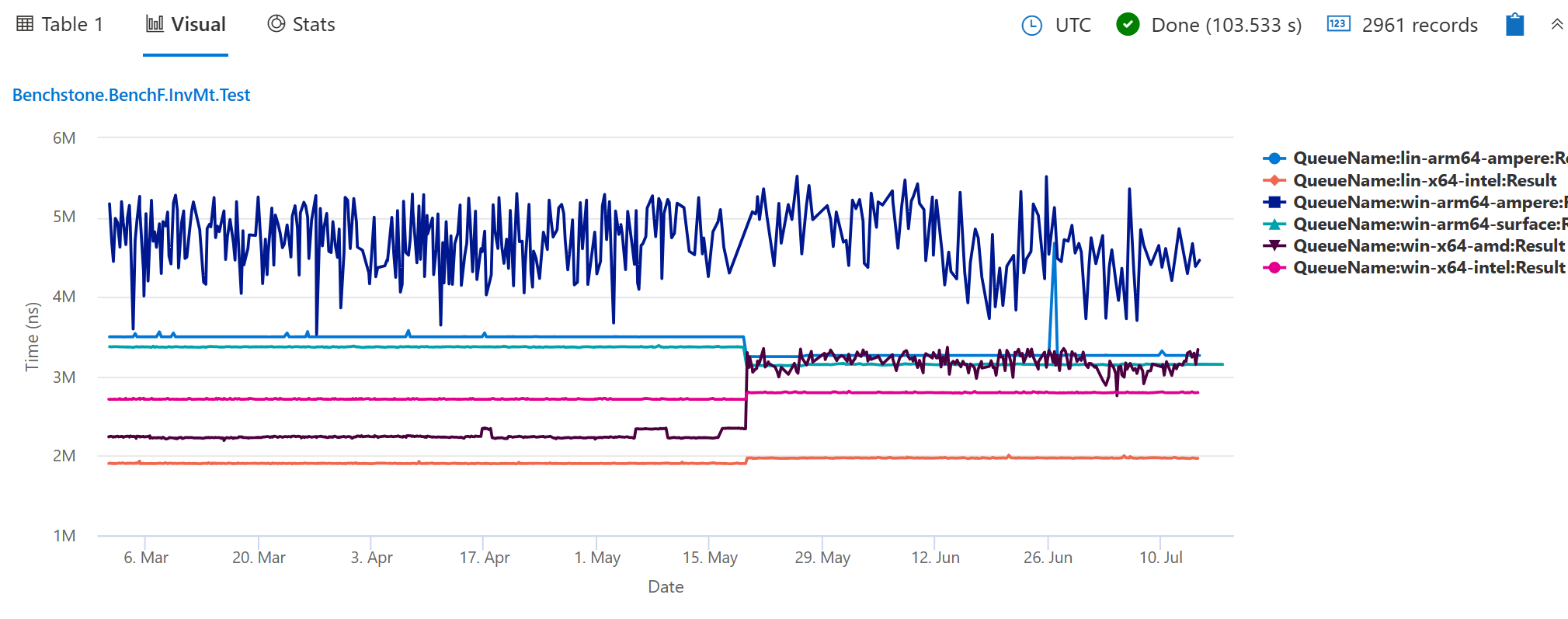Screen dimensions: 1568x619
Task: Click the 123 records count icon
Action: pyautogui.click(x=1338, y=24)
